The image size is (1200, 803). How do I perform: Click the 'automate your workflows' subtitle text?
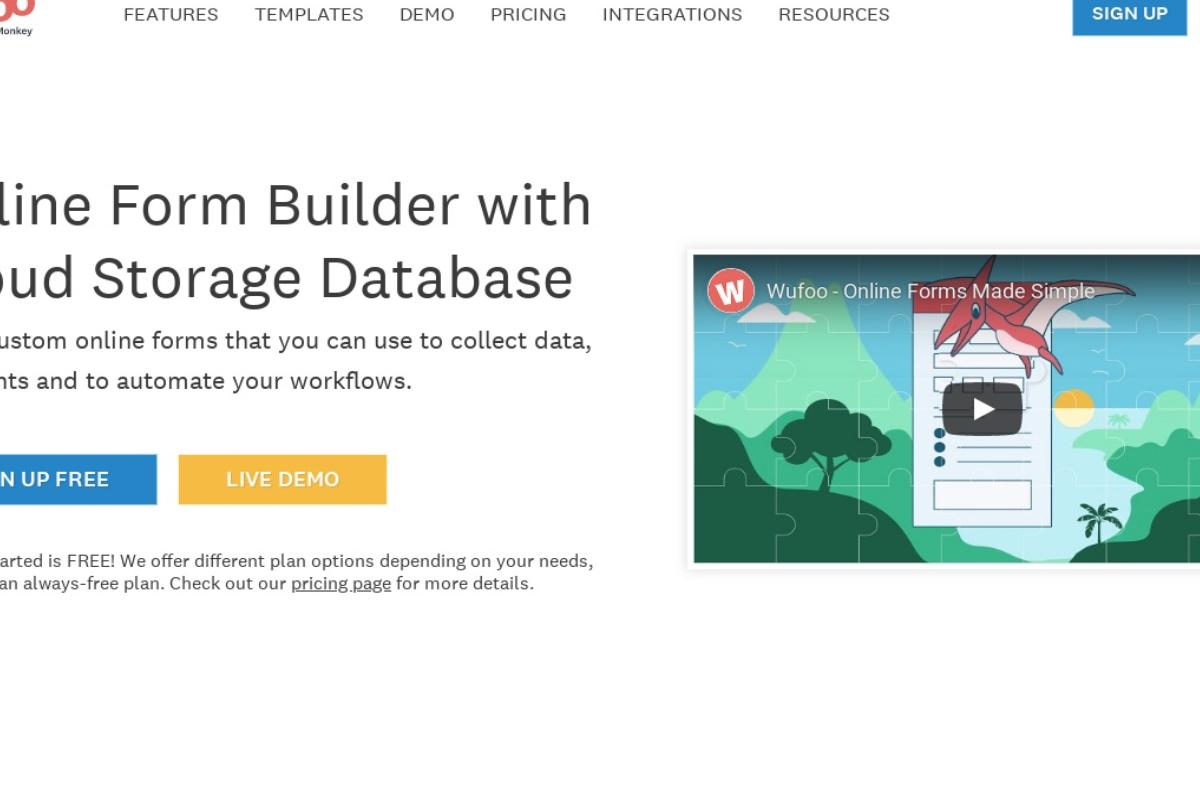click(x=264, y=381)
